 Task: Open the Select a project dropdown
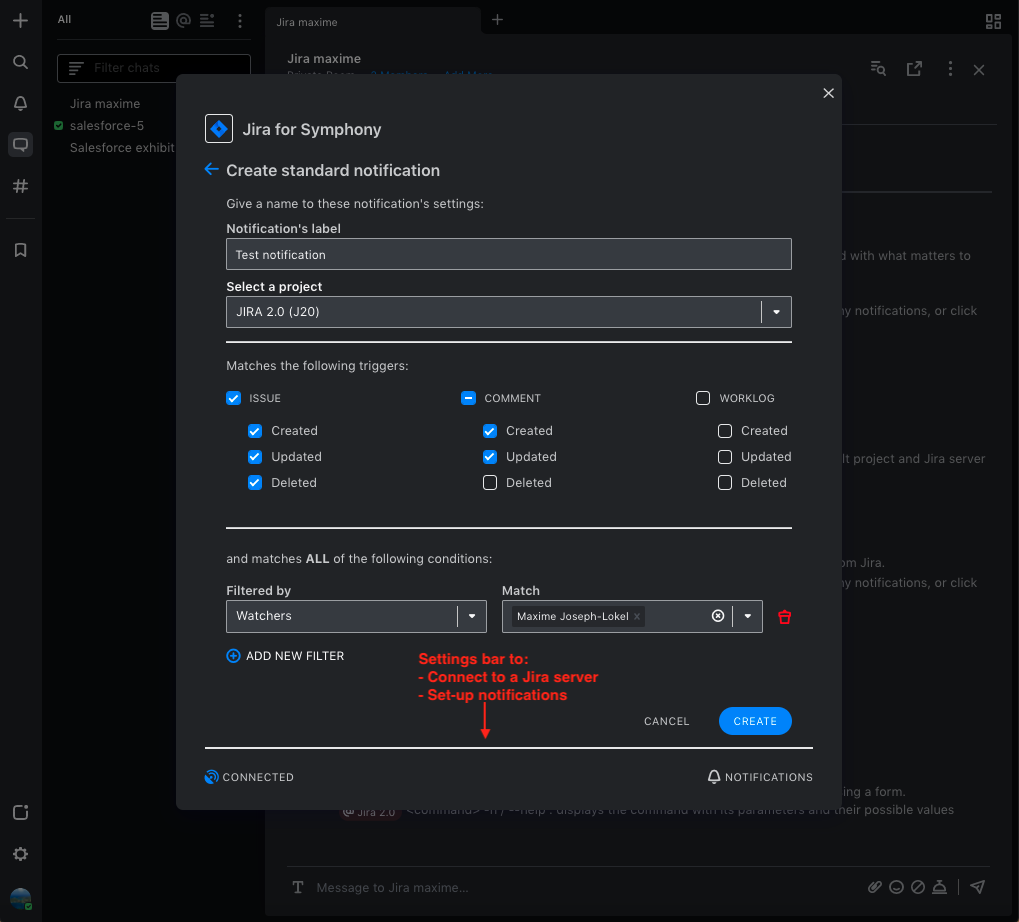coord(509,312)
